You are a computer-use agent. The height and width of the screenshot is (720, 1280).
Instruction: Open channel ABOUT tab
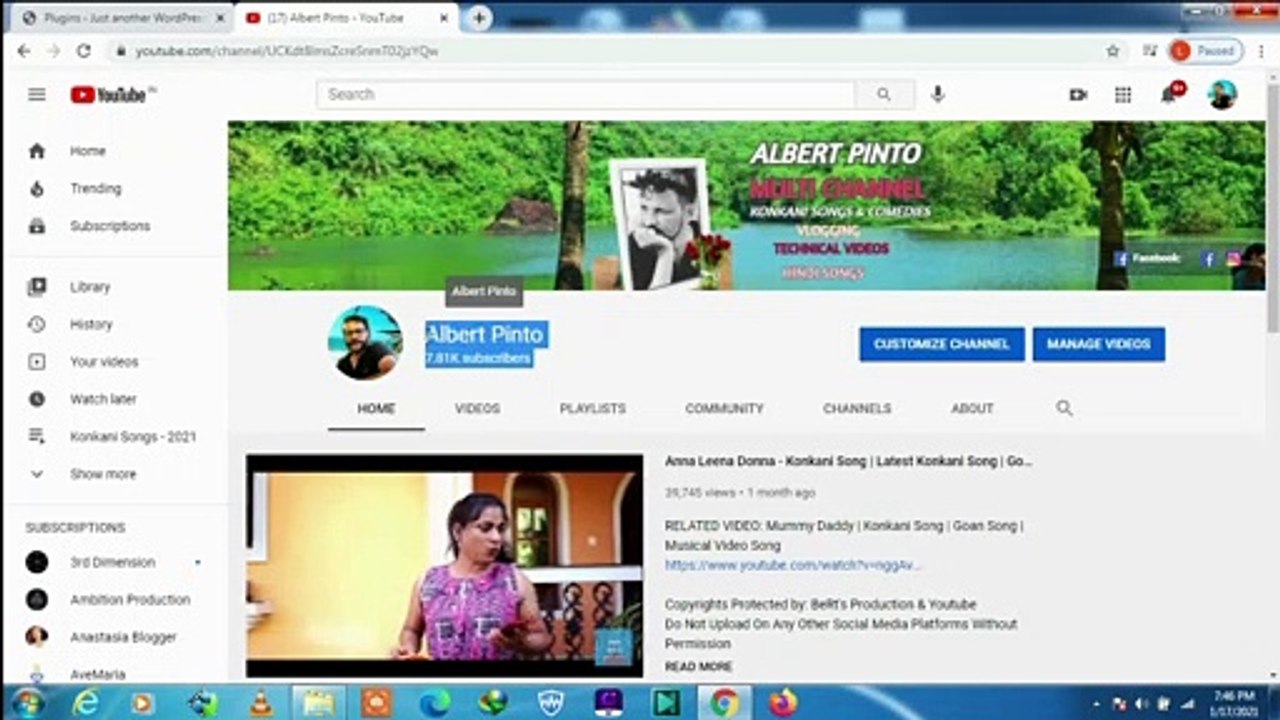972,409
